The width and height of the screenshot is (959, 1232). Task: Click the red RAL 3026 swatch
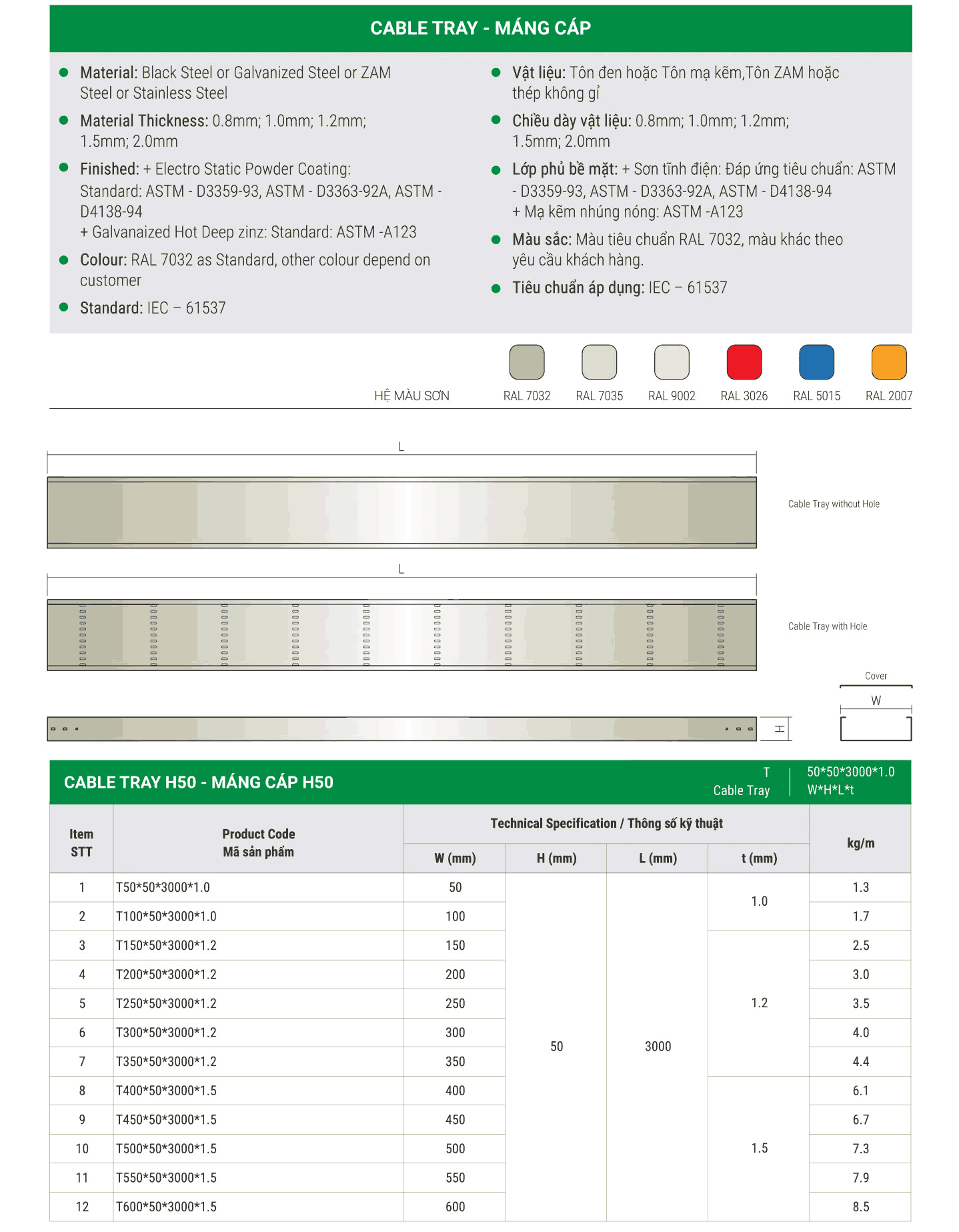pyautogui.click(x=744, y=362)
